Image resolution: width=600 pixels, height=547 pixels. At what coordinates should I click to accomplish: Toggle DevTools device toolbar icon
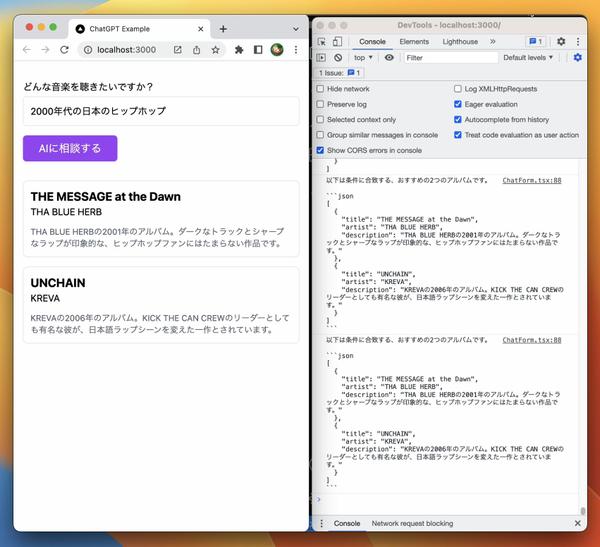pos(337,41)
